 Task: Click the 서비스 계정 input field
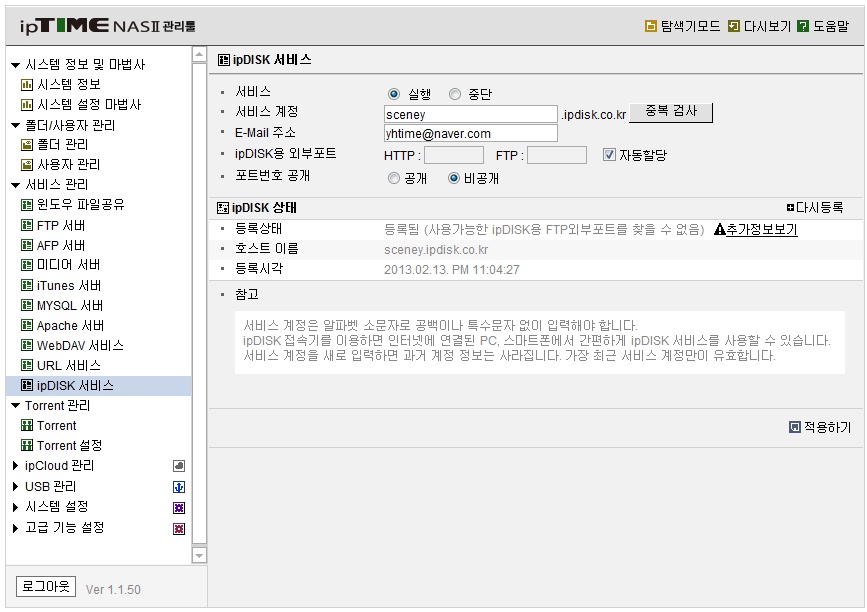click(471, 114)
